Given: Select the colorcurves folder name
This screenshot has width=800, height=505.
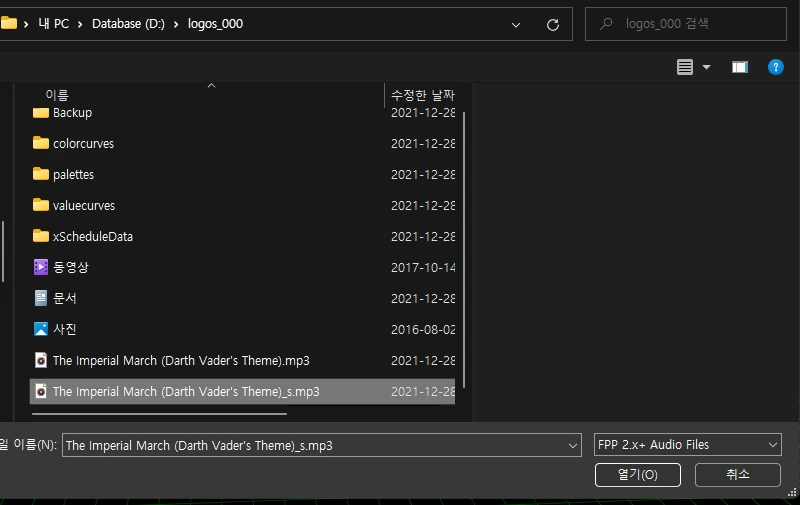Looking at the screenshot, I should (83, 143).
